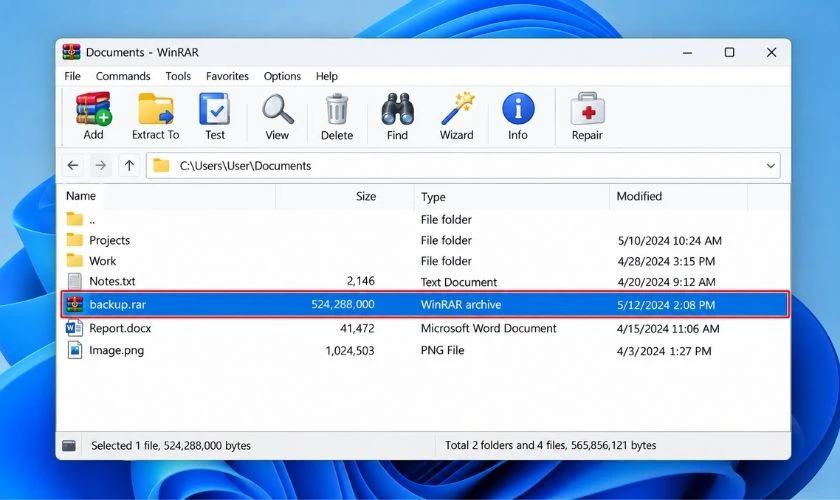Open the File menu
Image resolution: width=840 pixels, height=500 pixels.
72,76
